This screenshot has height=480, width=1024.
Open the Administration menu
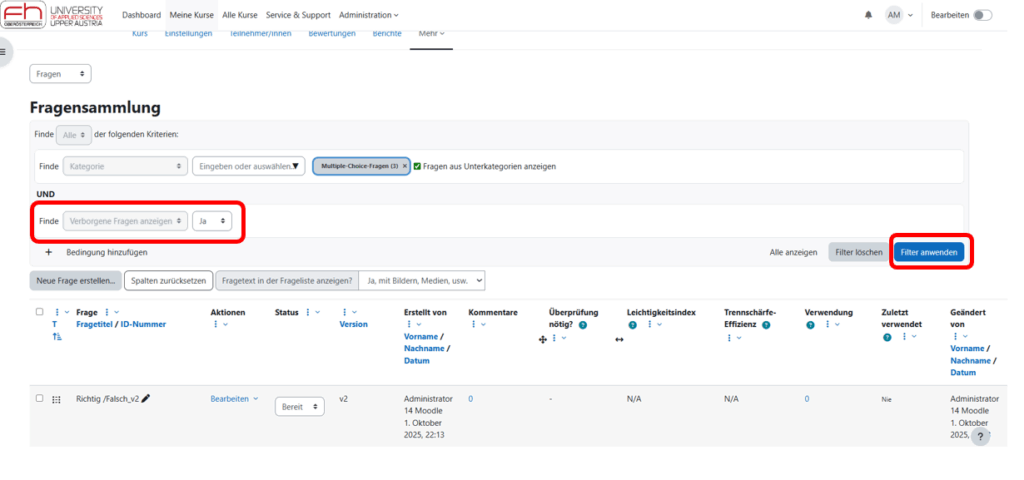click(x=368, y=15)
